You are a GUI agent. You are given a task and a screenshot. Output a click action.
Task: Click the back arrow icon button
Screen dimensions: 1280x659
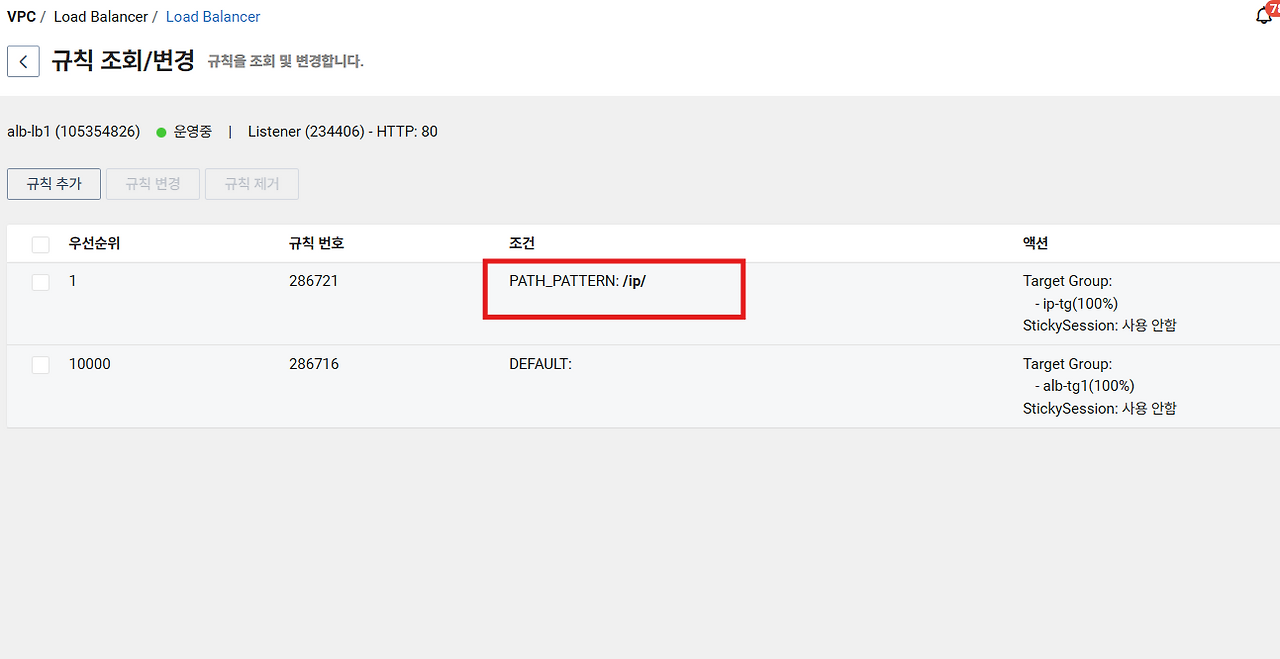click(23, 61)
